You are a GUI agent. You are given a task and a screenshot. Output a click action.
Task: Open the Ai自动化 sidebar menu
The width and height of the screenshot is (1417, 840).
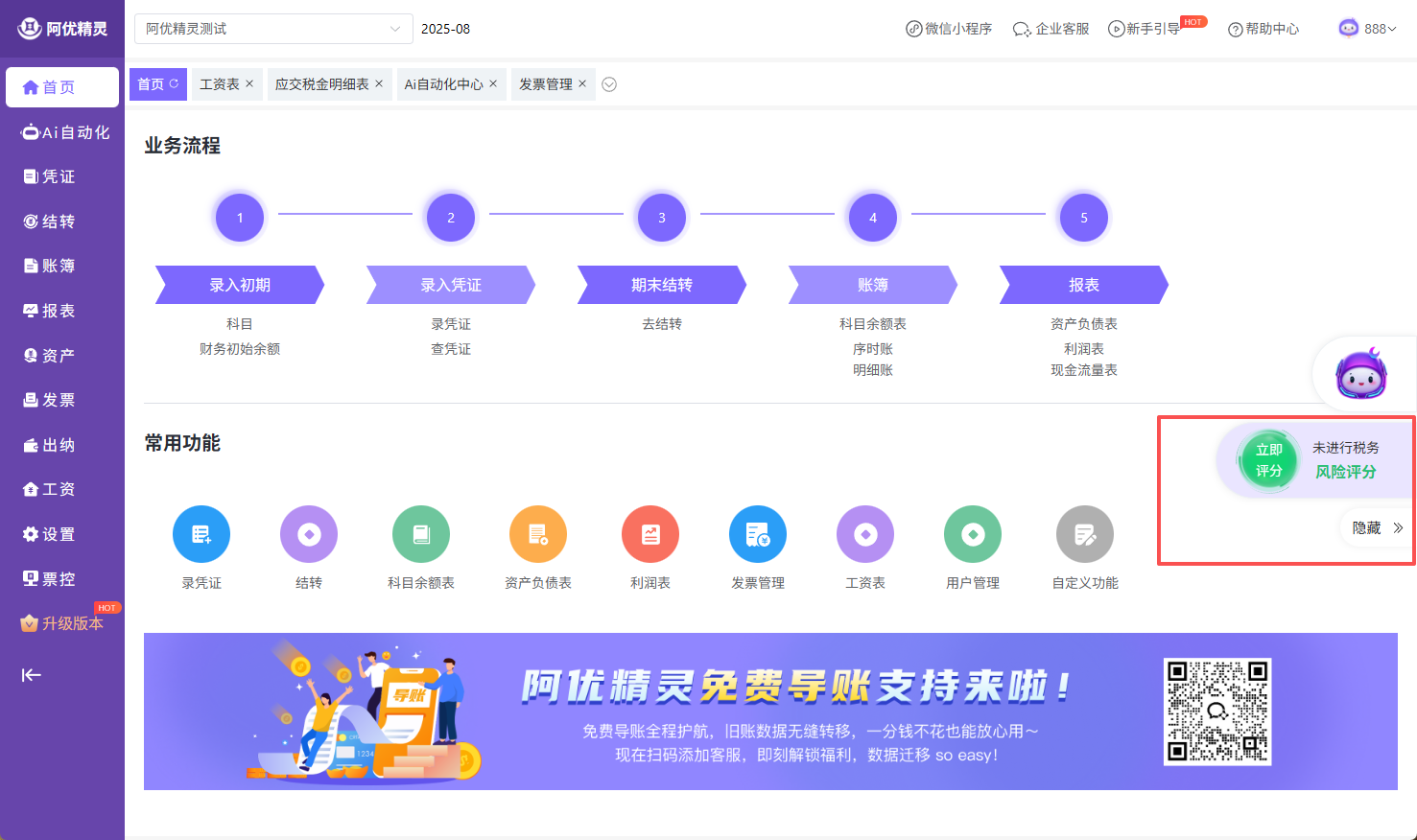click(64, 132)
